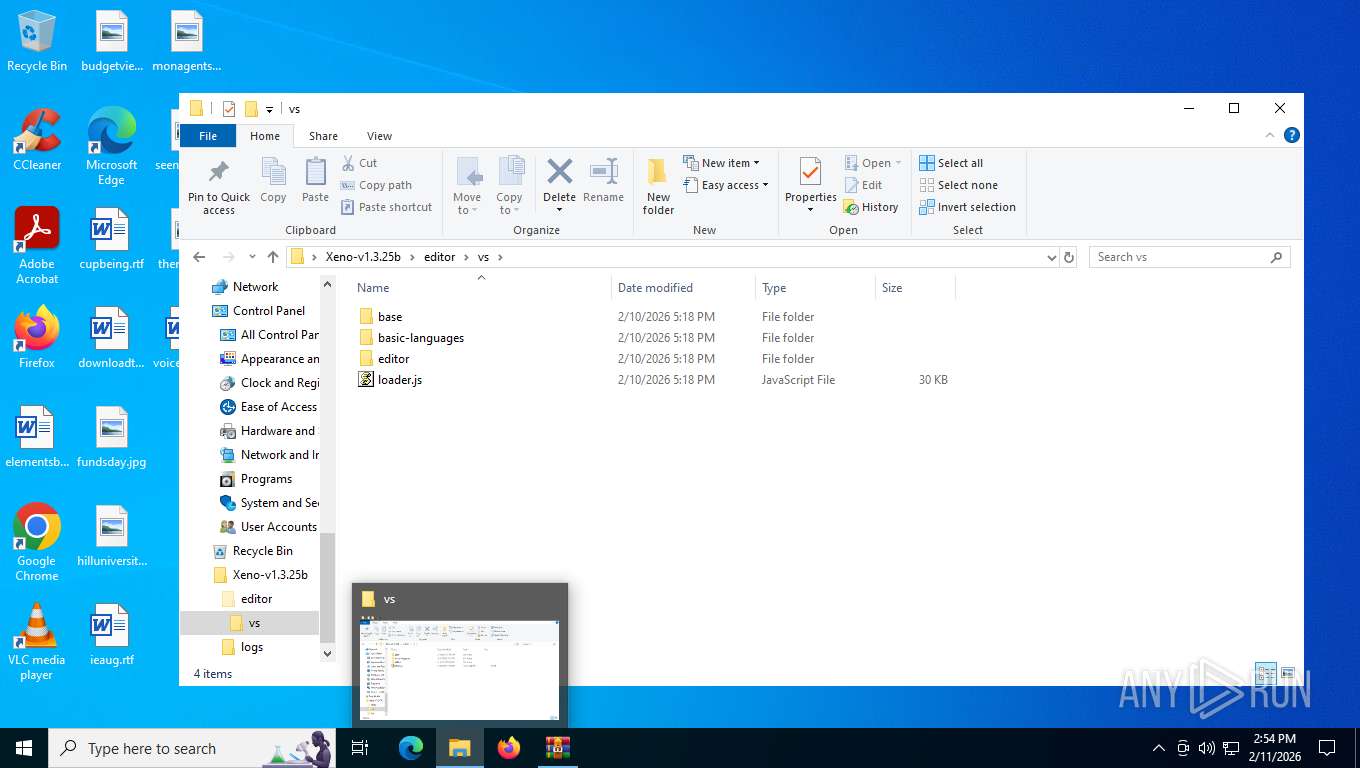
Task: Create a New folder
Action: click(658, 186)
